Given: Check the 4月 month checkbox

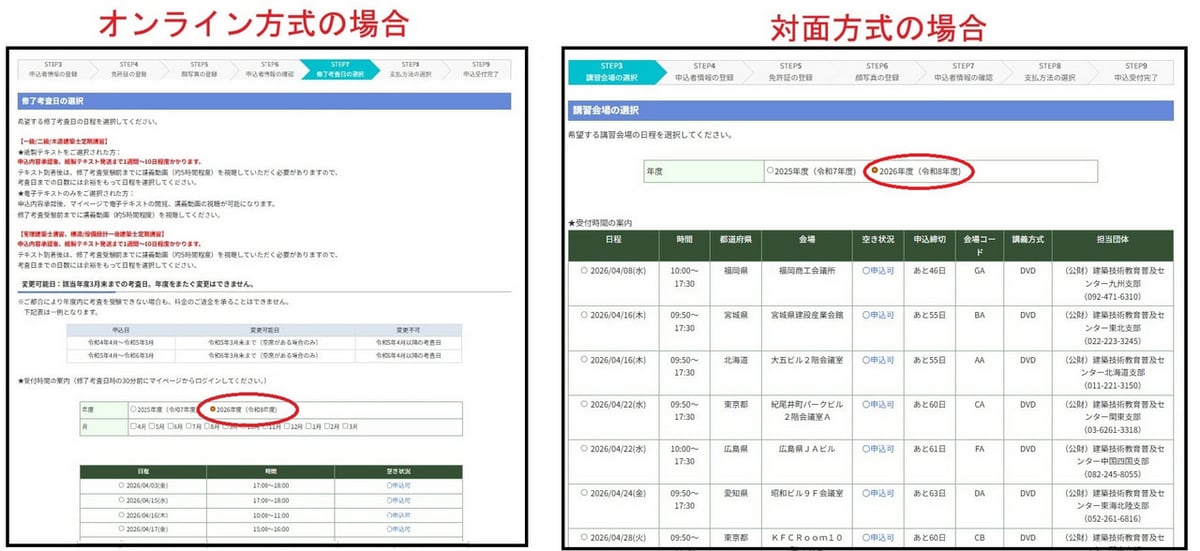Looking at the screenshot, I should (x=133, y=426).
